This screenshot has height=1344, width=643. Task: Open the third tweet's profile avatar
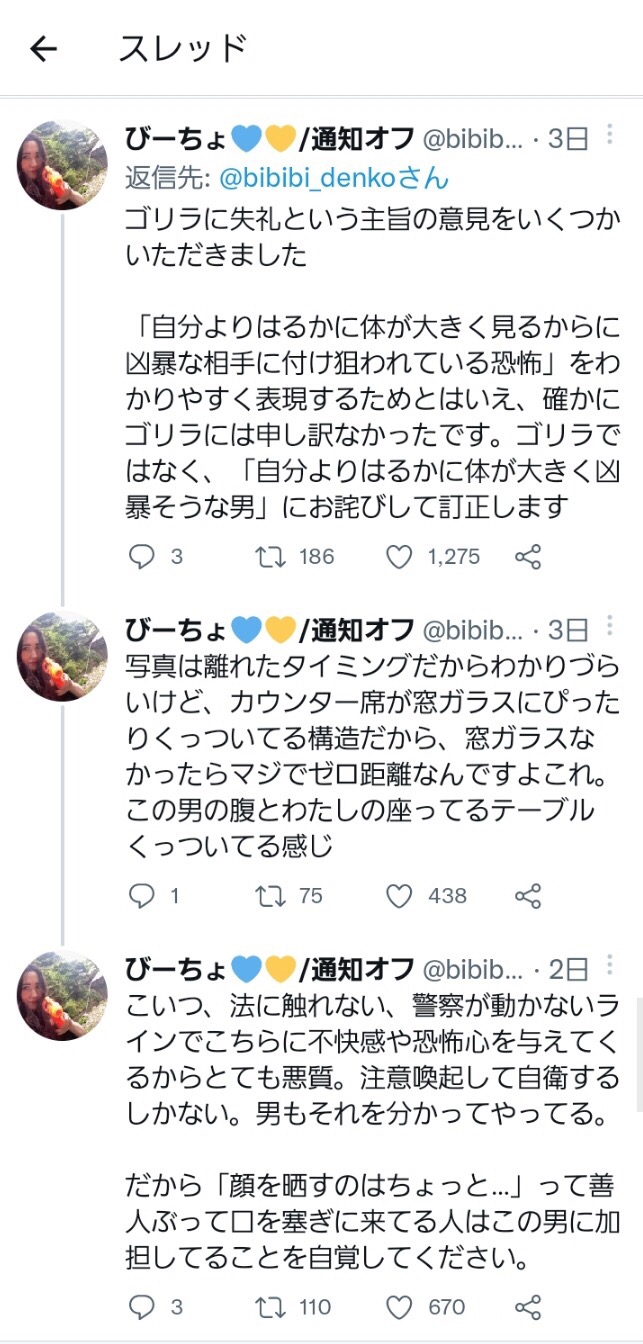tap(62, 994)
